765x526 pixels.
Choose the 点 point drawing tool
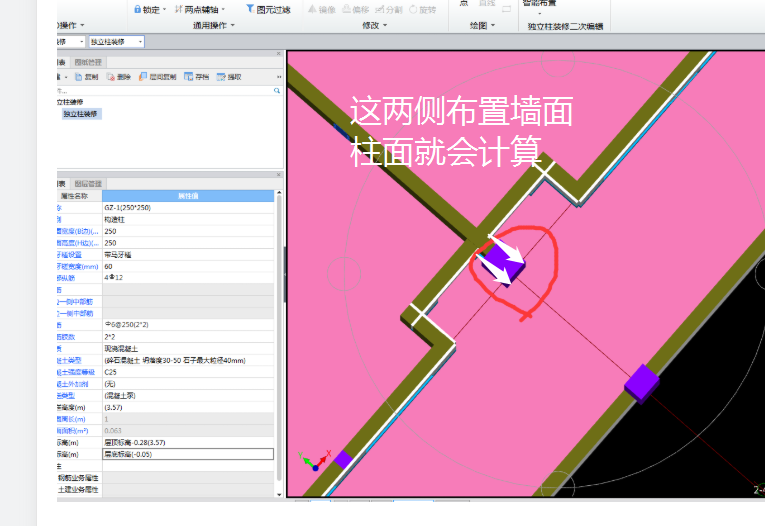pyautogui.click(x=464, y=3)
